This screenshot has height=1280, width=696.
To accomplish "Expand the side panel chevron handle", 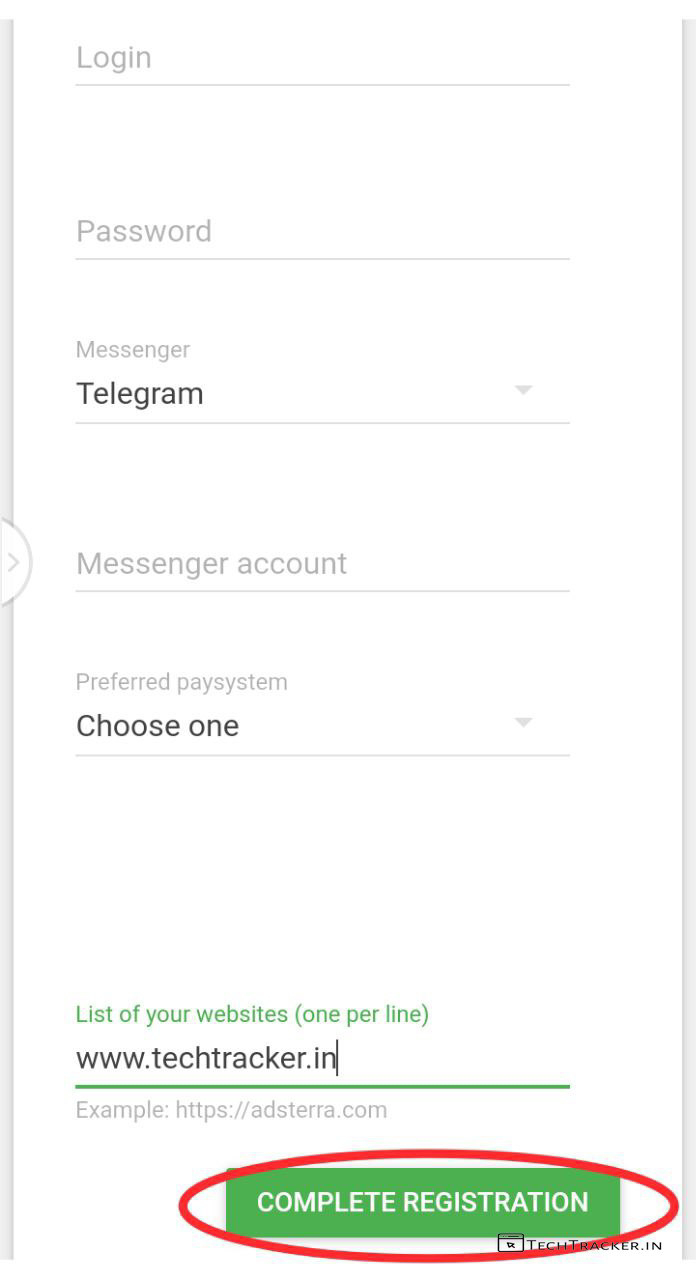I will click(14, 562).
